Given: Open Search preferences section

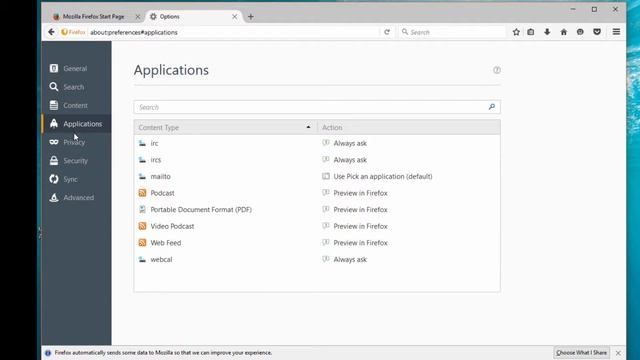Looking at the screenshot, I should [x=76, y=87].
